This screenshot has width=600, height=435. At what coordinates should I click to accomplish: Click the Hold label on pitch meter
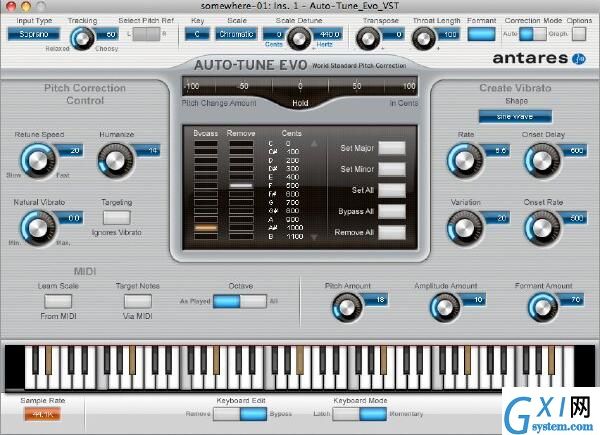[300, 103]
